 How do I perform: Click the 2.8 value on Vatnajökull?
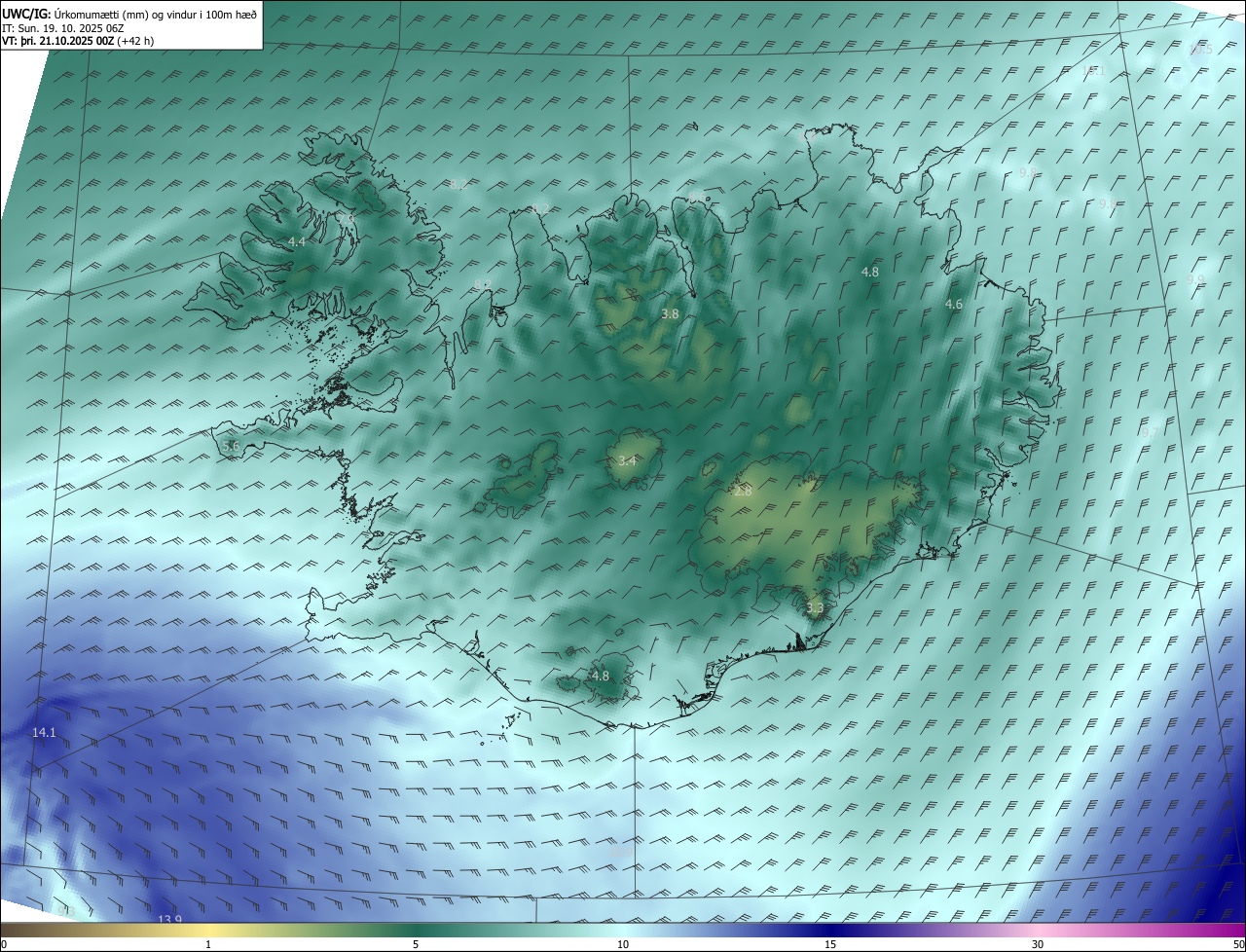743,492
